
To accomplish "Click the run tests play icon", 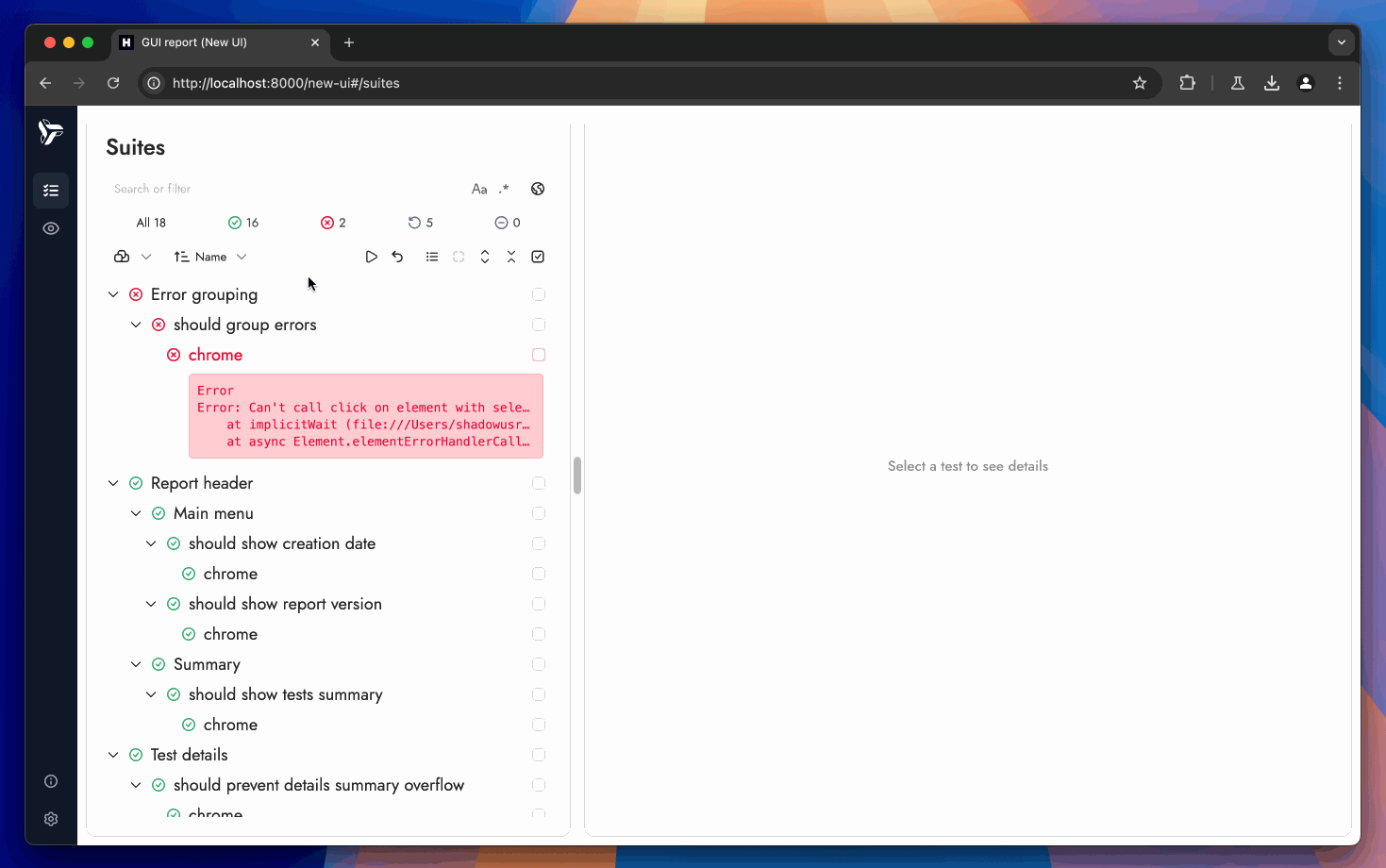I will 371,257.
